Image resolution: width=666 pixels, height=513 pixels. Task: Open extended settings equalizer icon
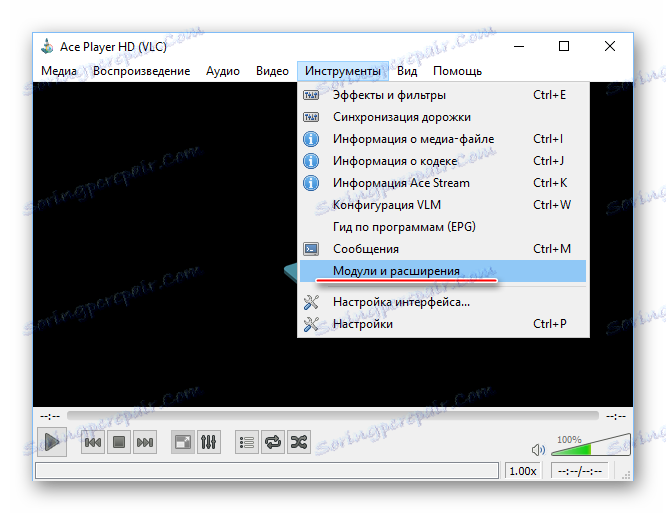pyautogui.click(x=209, y=443)
